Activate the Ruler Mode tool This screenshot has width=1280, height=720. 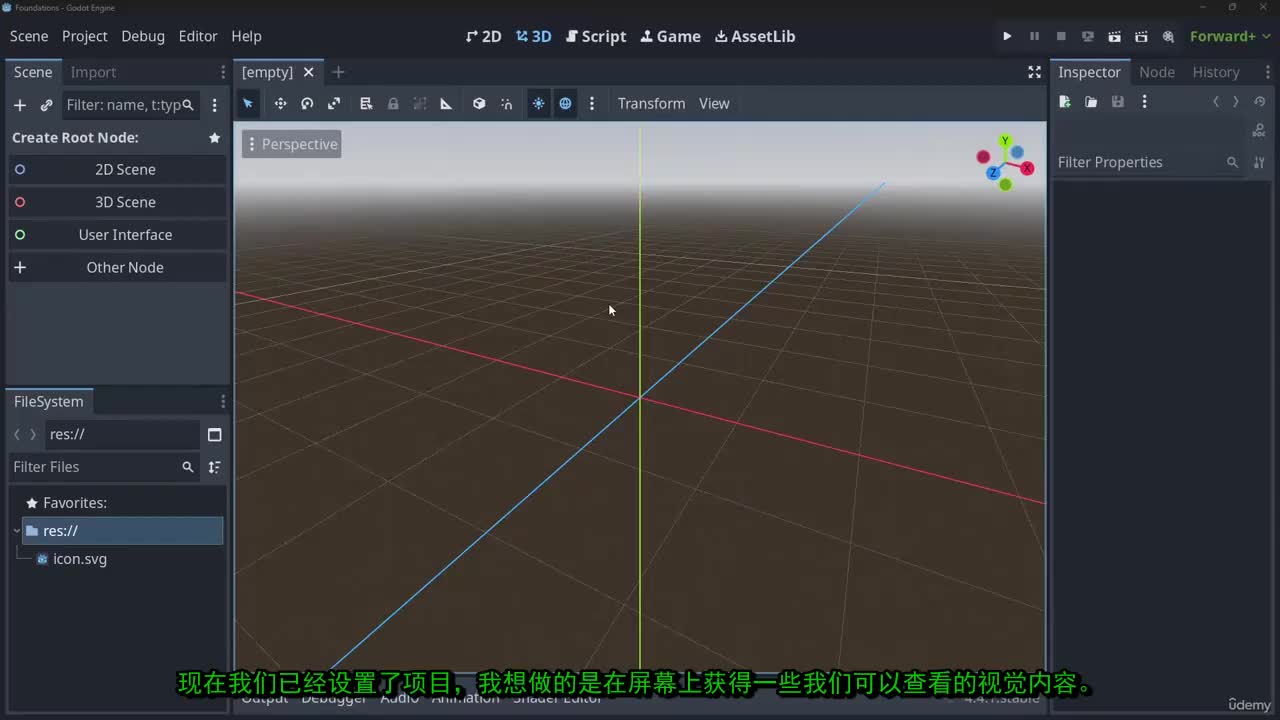(446, 103)
